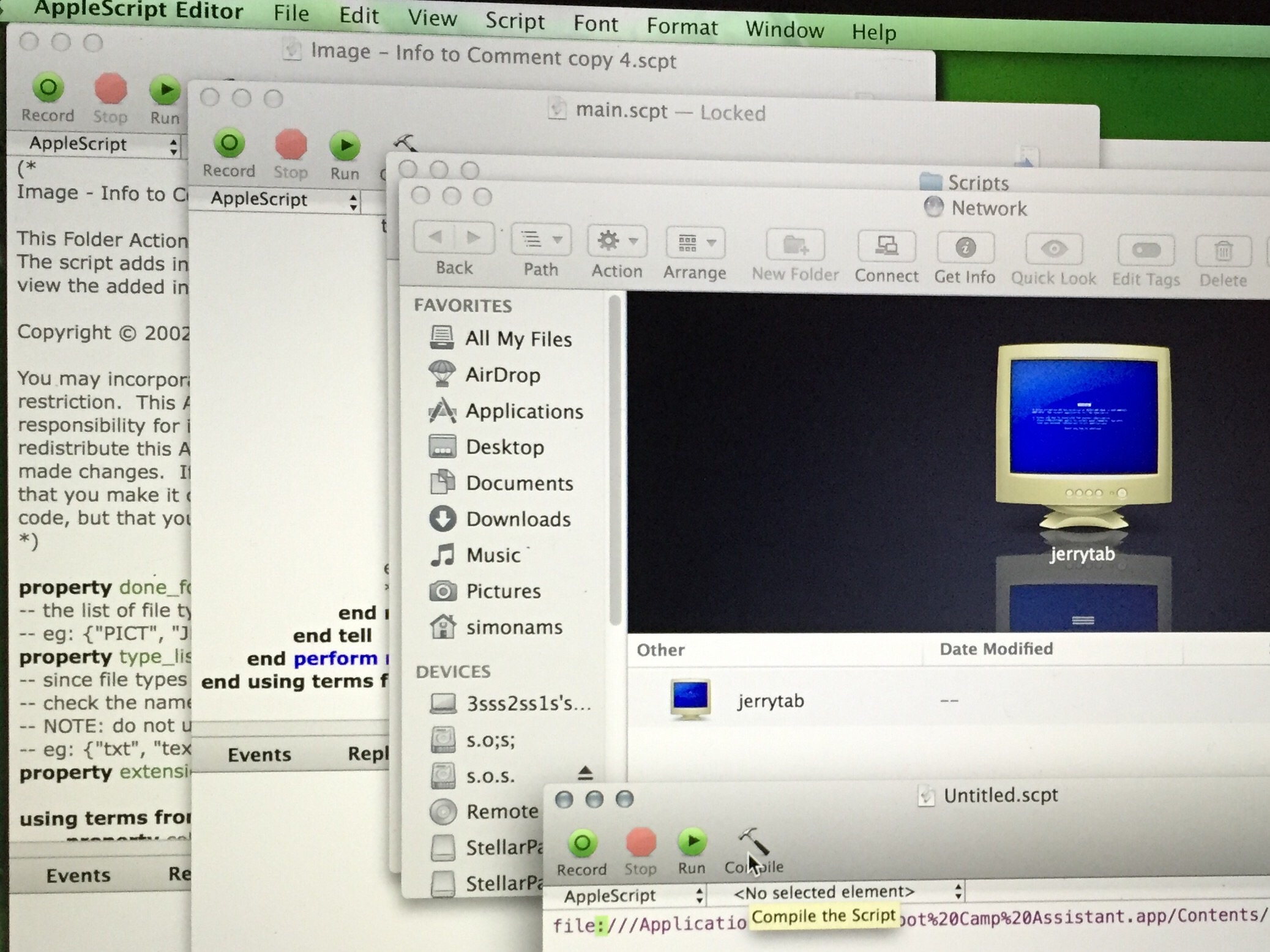
Task: Click the New Folder toolbar icon
Action: [795, 246]
